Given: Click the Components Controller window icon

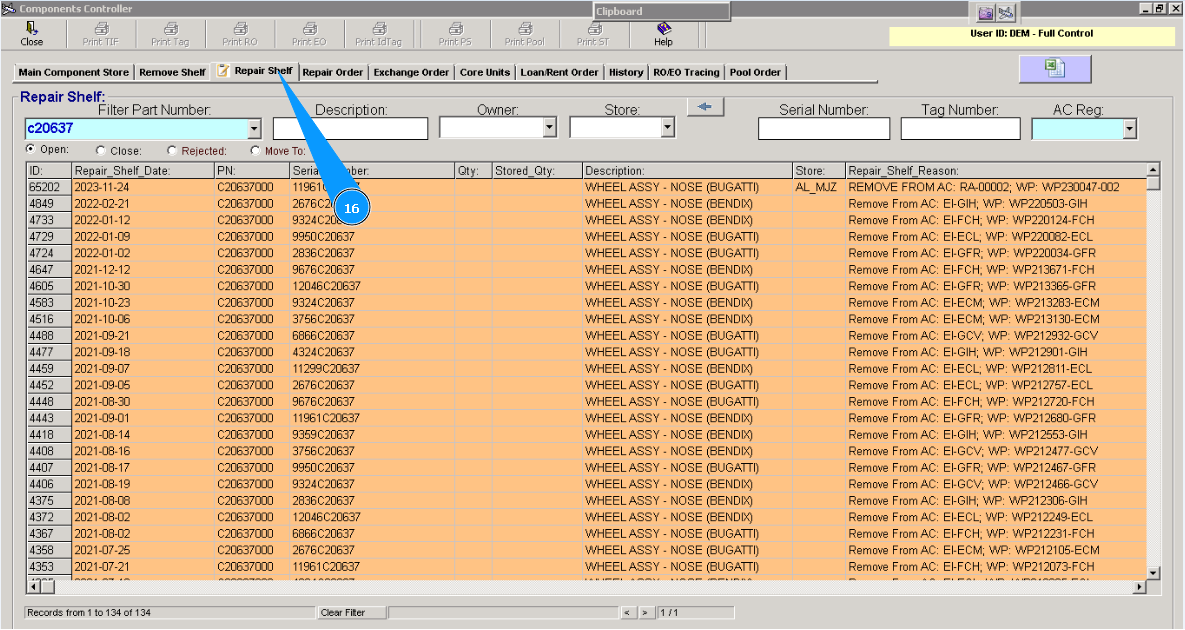Looking at the screenshot, I should coord(8,8).
